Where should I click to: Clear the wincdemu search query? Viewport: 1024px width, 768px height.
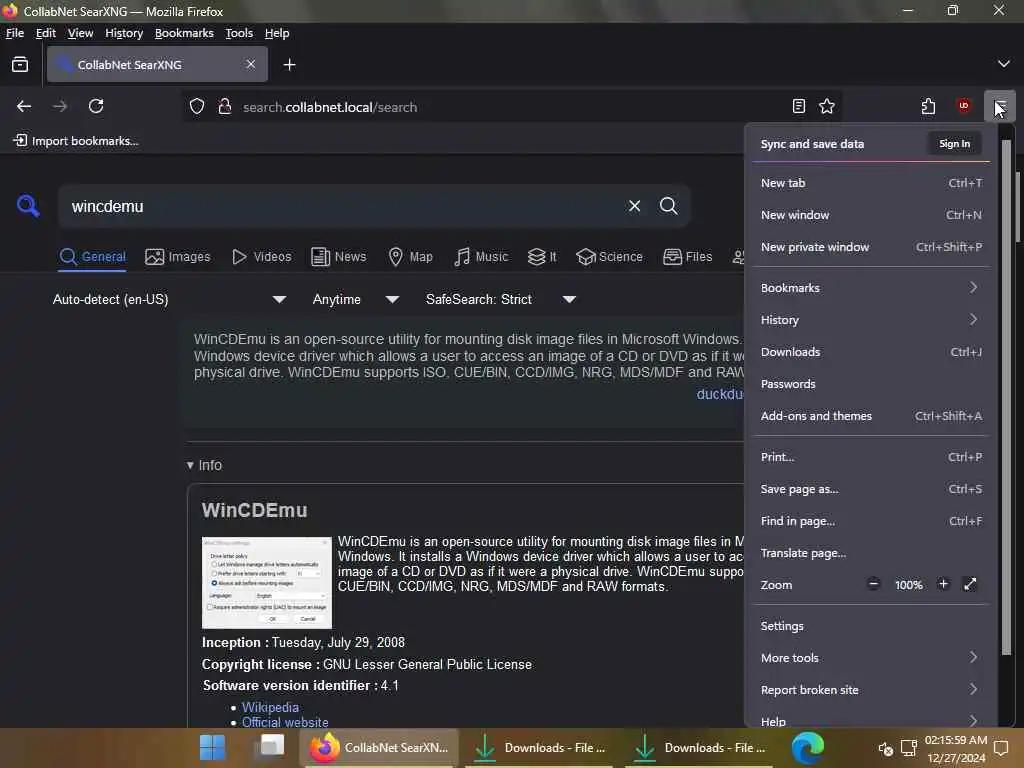634,206
